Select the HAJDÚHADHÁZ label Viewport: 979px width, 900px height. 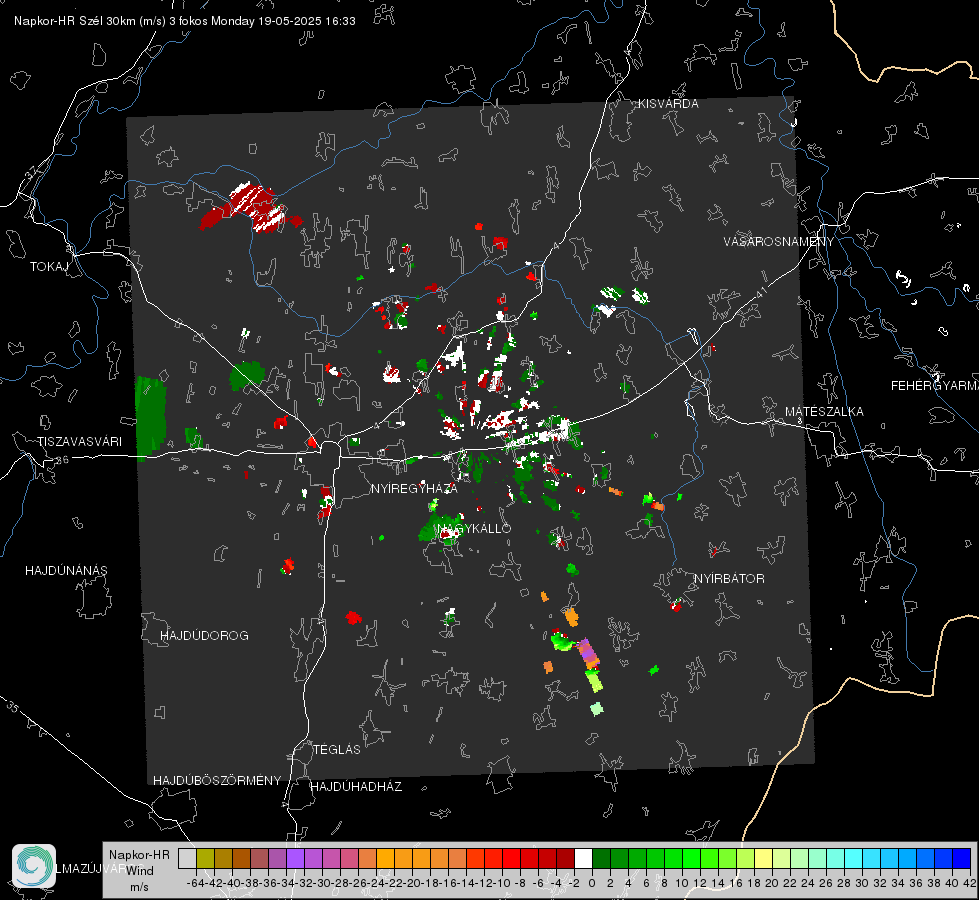click(356, 787)
